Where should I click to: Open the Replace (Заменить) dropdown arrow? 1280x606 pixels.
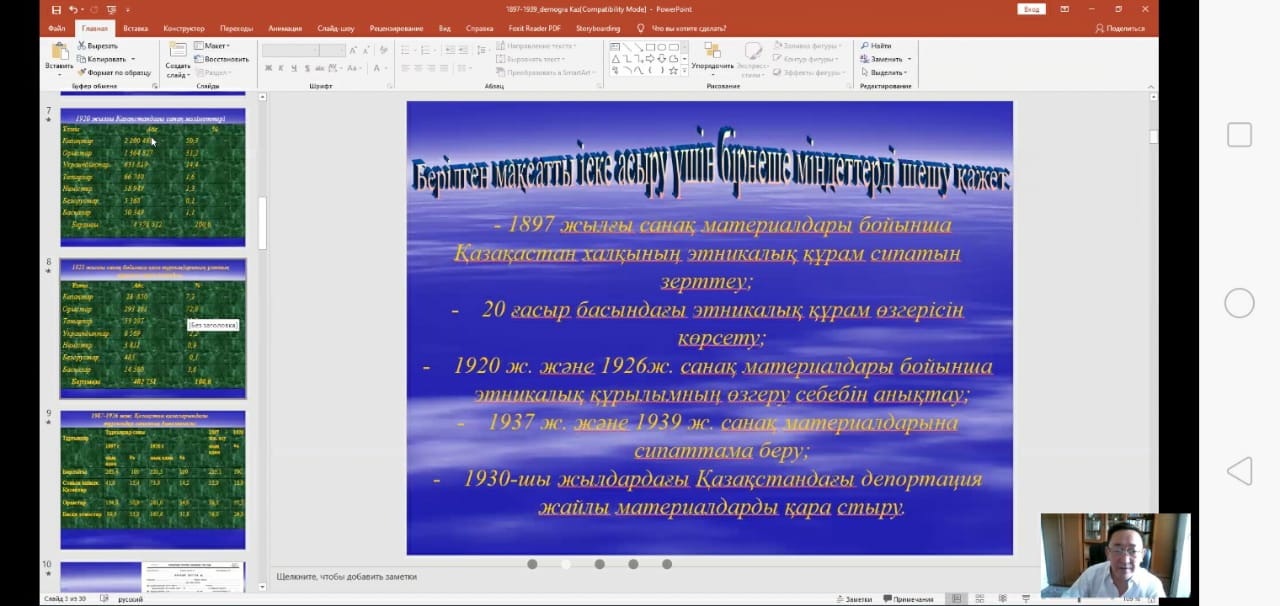click(909, 59)
